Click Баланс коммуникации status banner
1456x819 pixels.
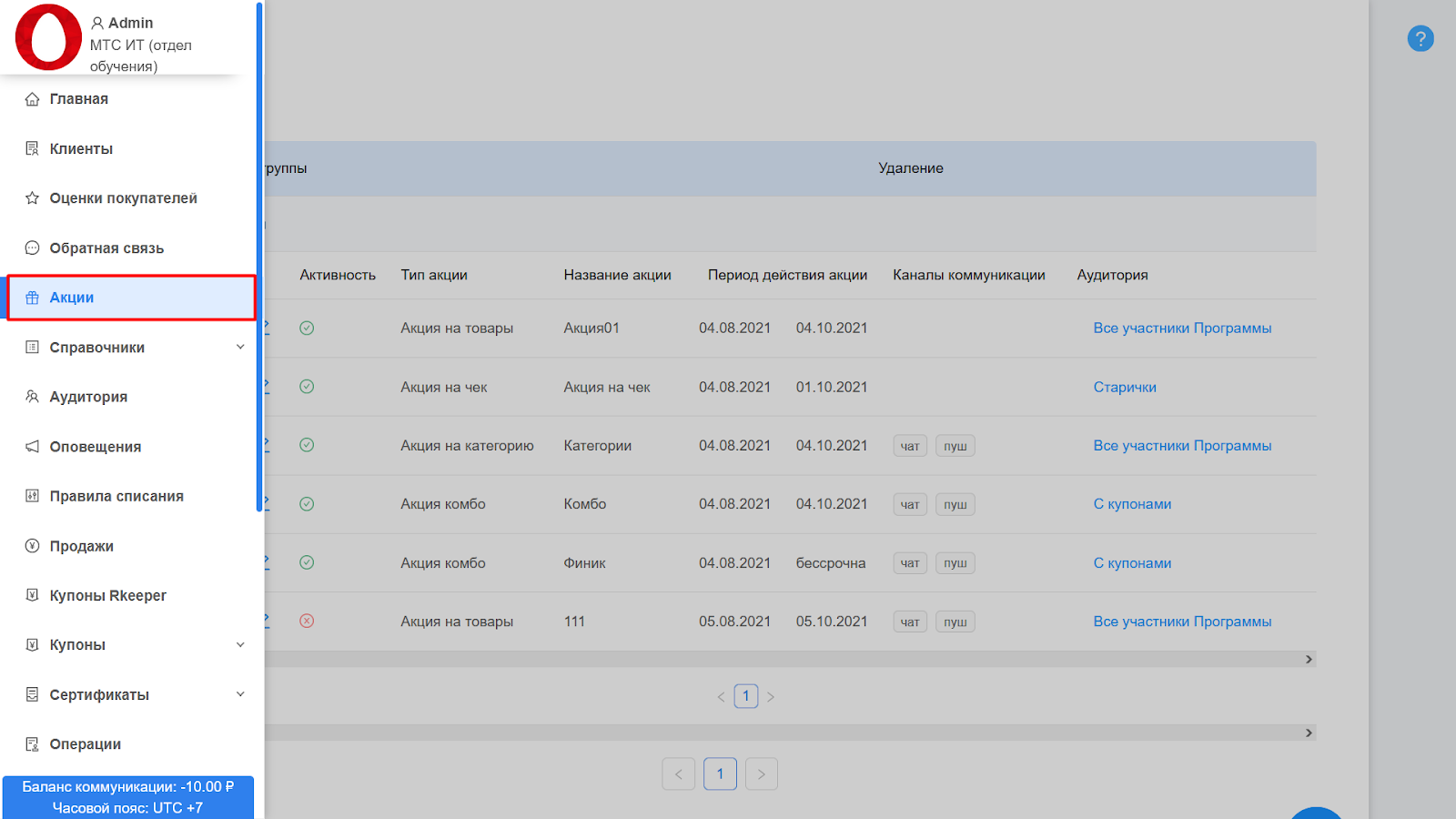(127, 797)
